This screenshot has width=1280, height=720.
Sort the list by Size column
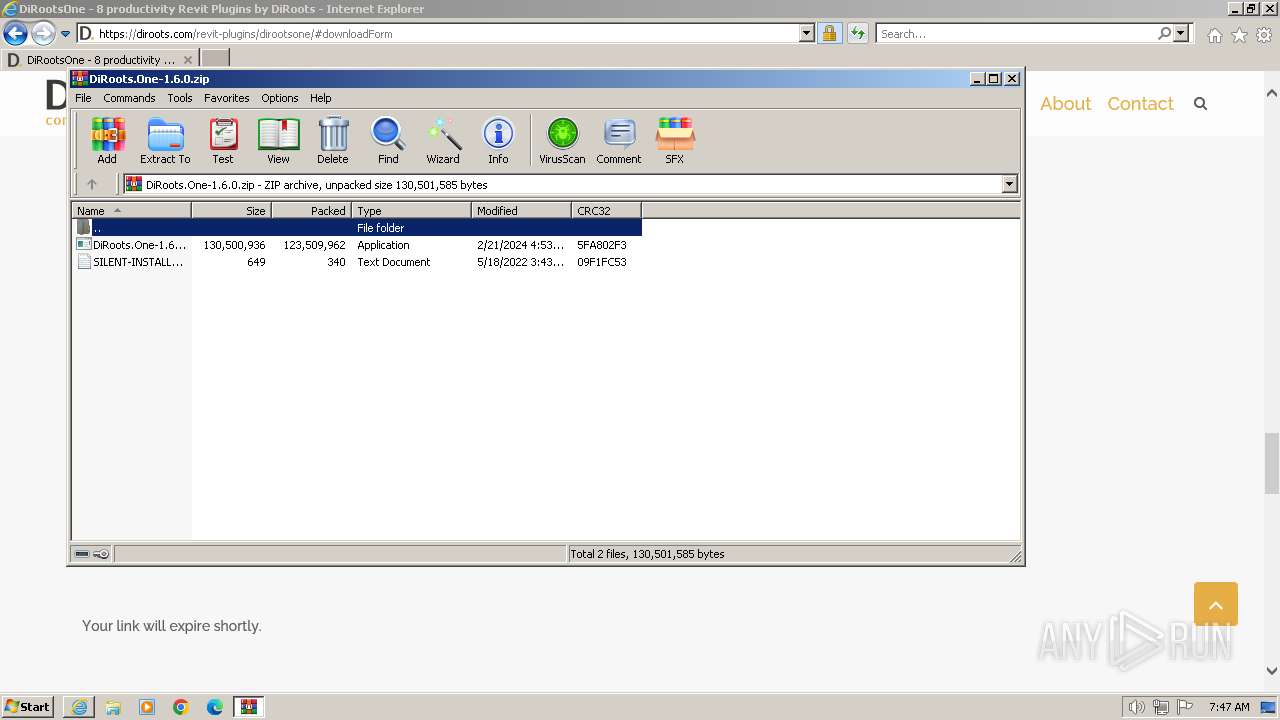pos(231,210)
